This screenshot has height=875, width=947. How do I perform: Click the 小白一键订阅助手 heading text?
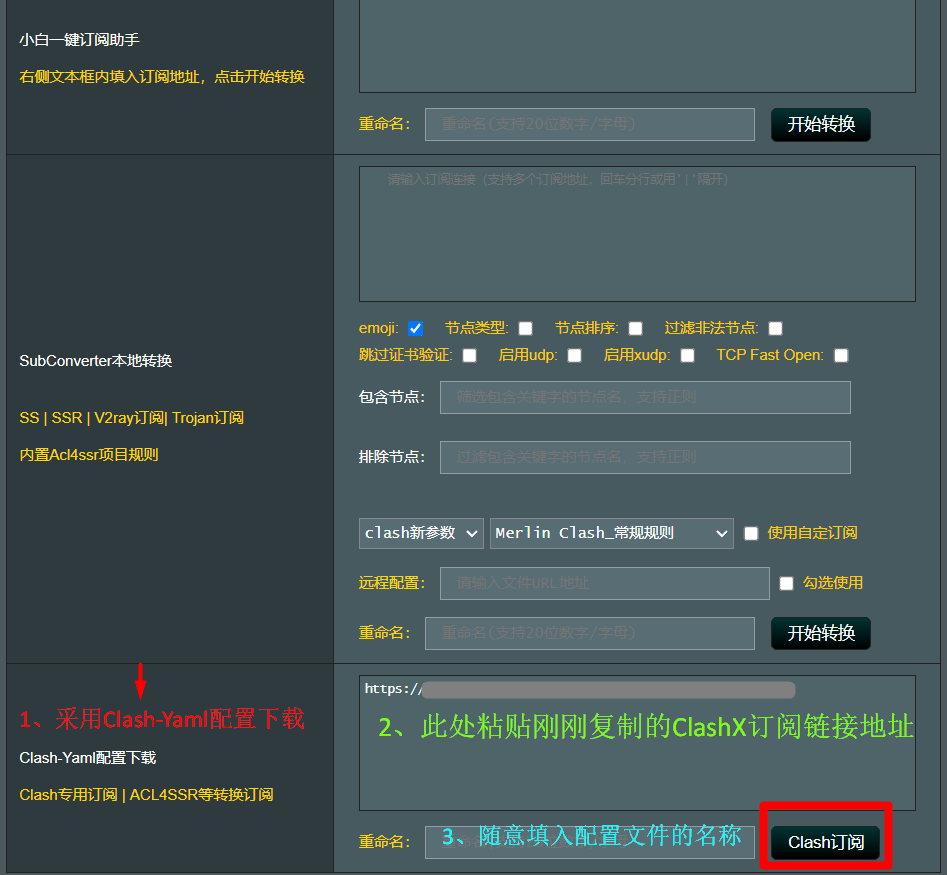(x=79, y=40)
